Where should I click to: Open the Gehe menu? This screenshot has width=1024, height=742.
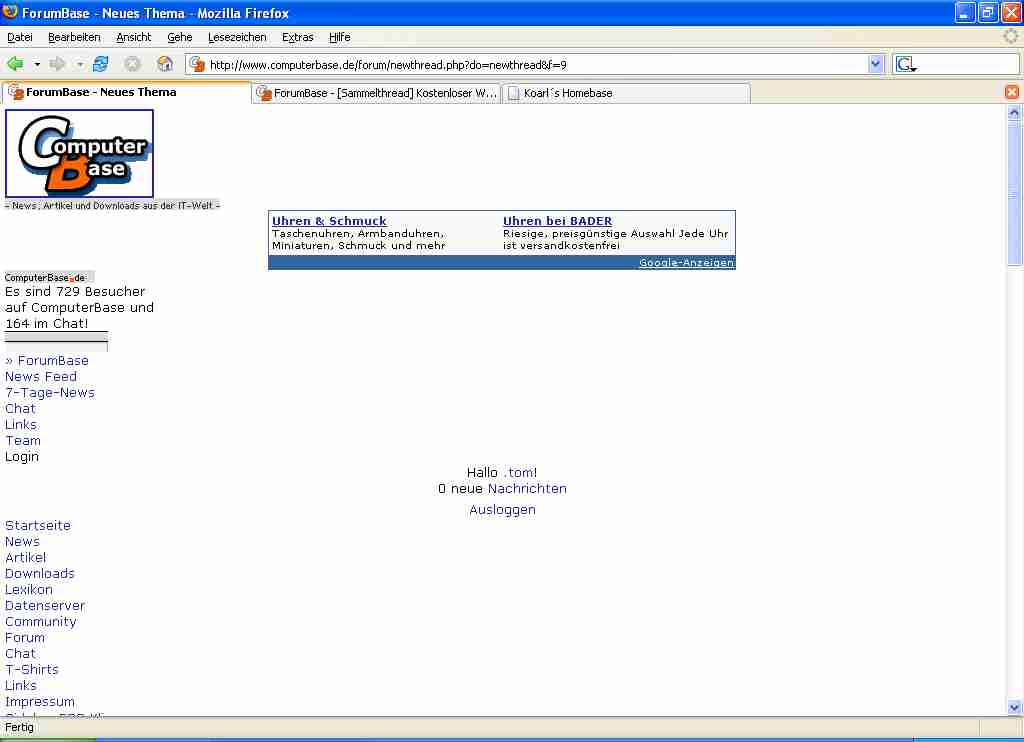[180, 37]
